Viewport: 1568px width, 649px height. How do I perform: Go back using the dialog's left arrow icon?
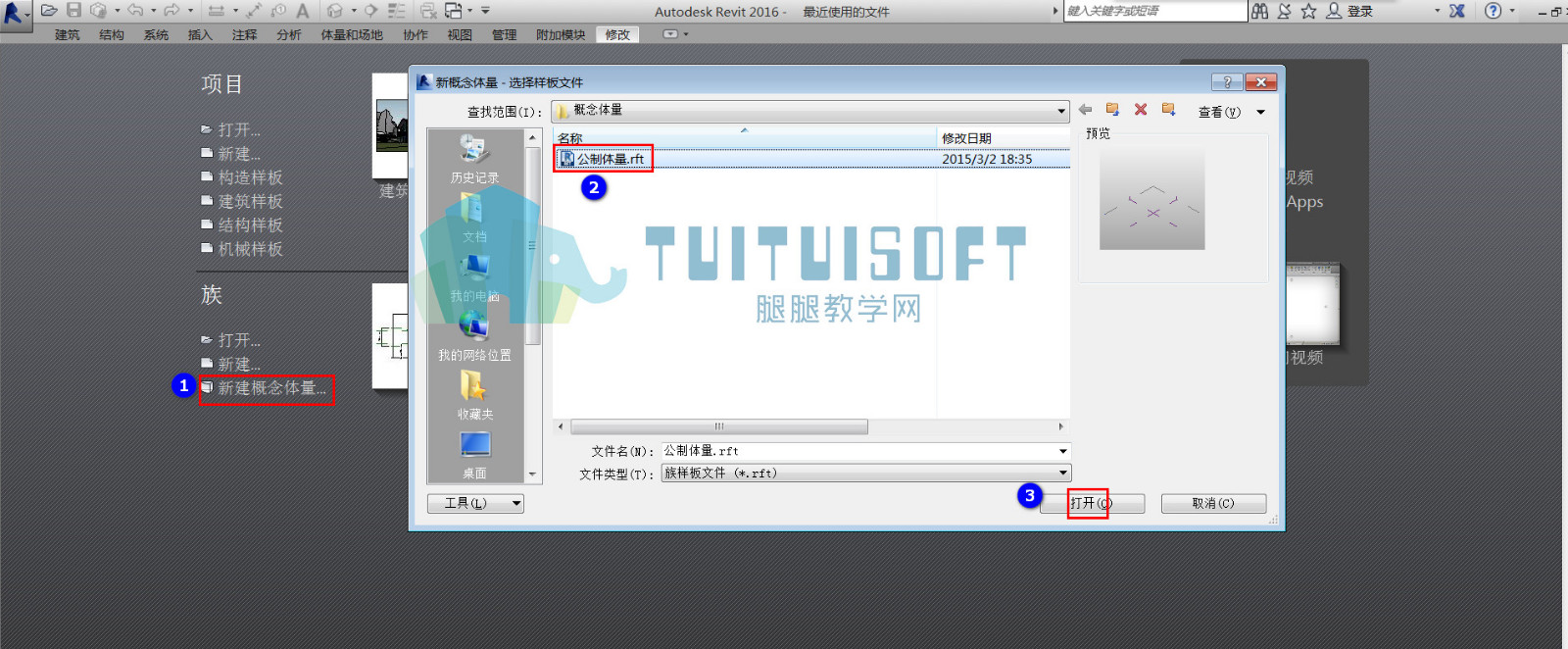click(1085, 110)
